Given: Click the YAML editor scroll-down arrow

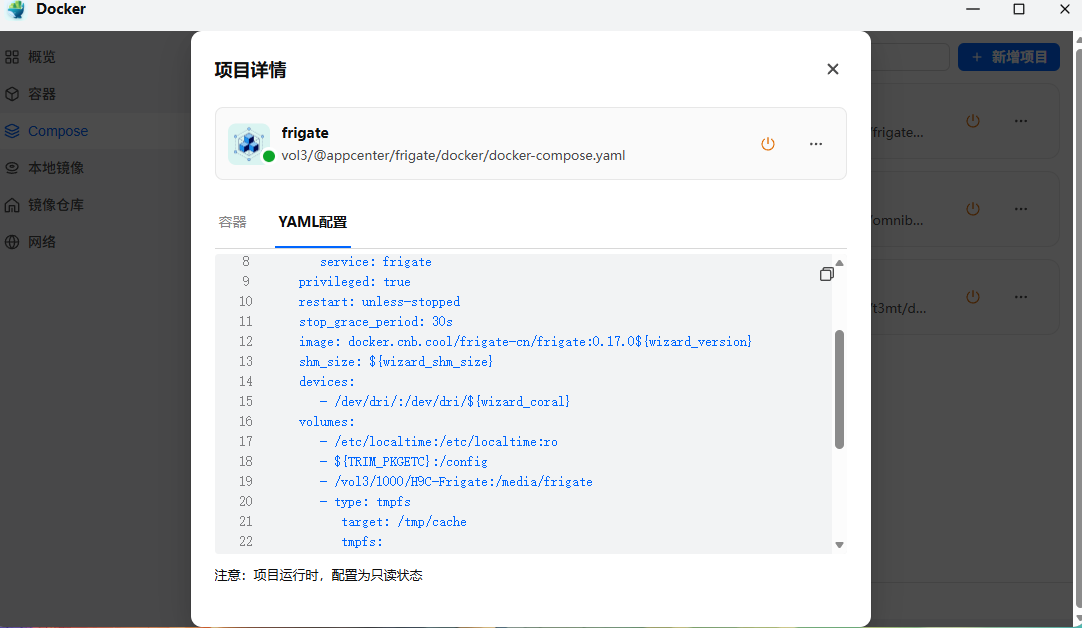Looking at the screenshot, I should point(840,545).
